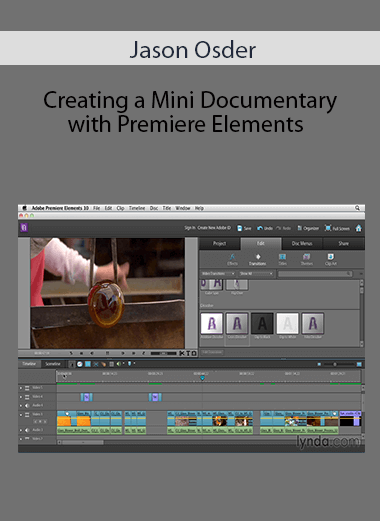Switch to Full Screen view
The image size is (380, 521).
[x=337, y=228]
